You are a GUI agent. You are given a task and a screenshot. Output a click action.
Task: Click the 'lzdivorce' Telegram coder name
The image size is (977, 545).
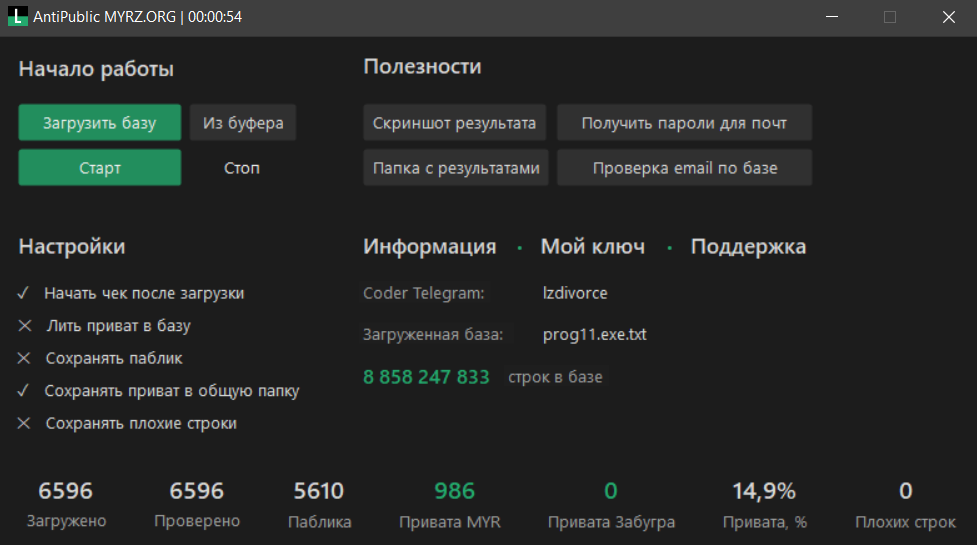click(575, 294)
